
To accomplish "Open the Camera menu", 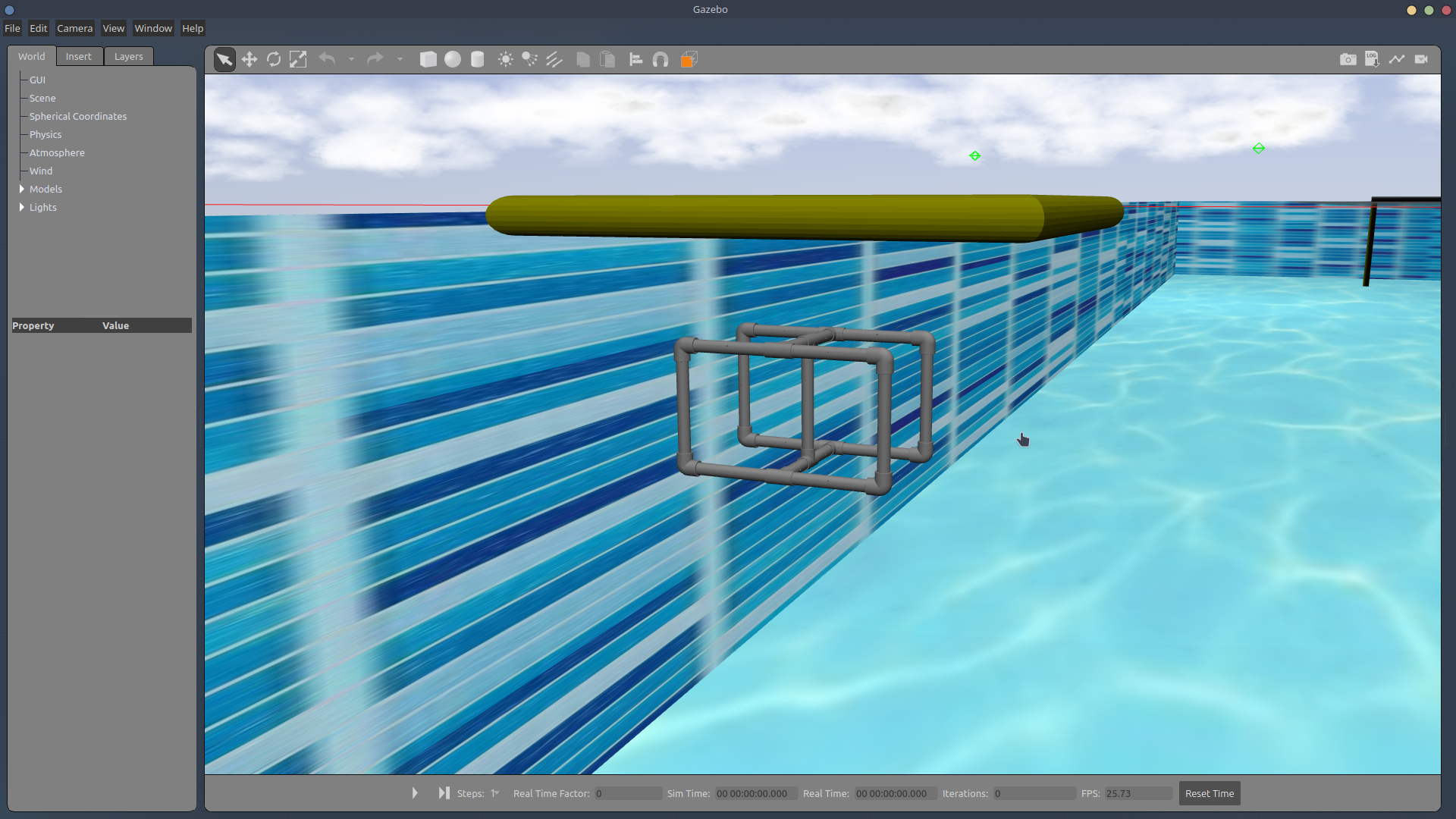I will pos(74,28).
